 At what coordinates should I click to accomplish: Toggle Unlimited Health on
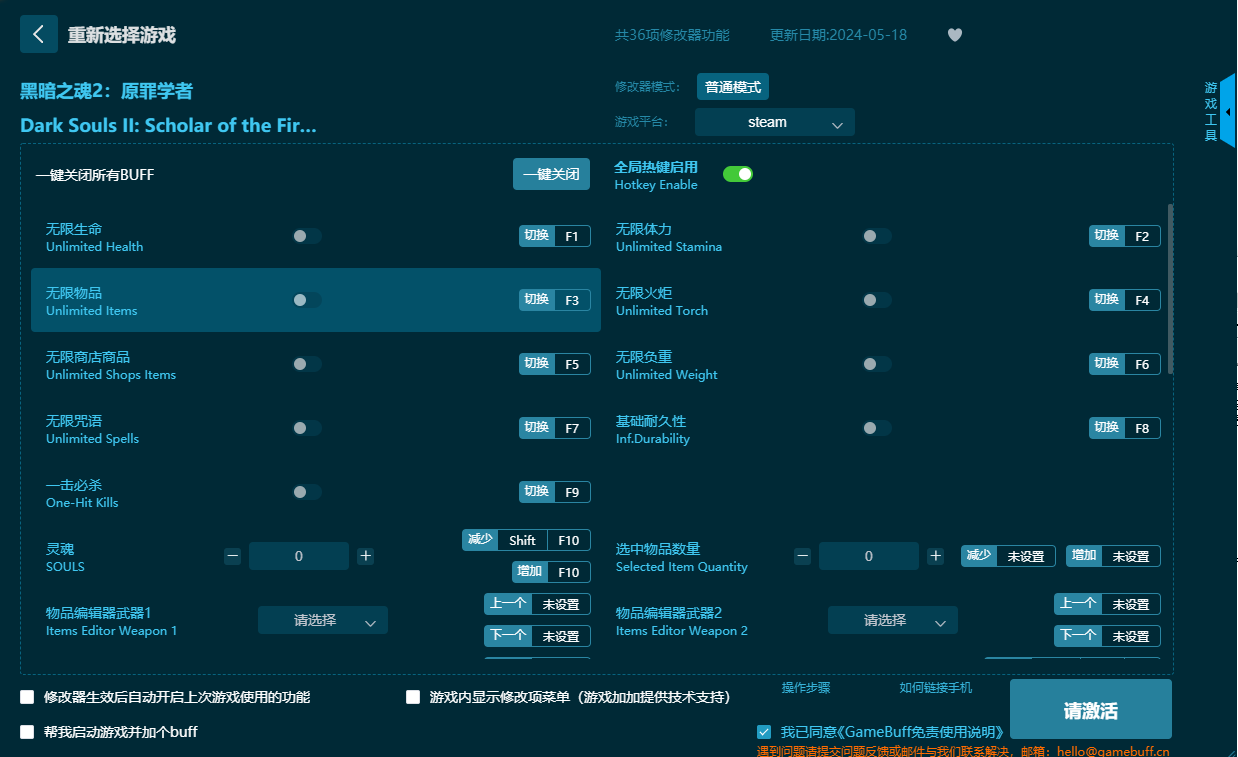point(306,235)
